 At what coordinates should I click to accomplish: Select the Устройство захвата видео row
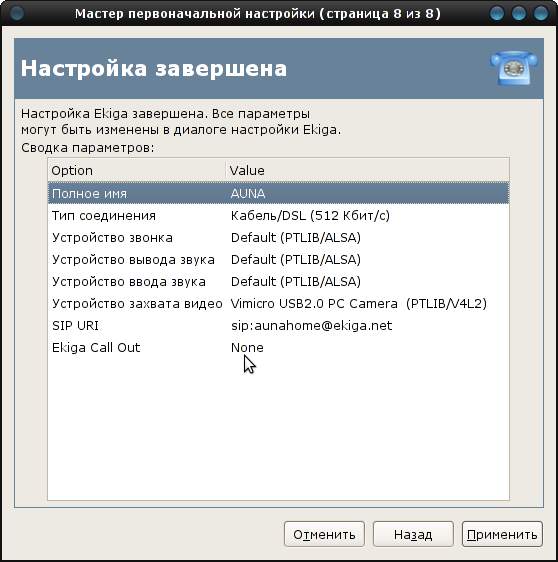pyautogui.click(x=278, y=304)
